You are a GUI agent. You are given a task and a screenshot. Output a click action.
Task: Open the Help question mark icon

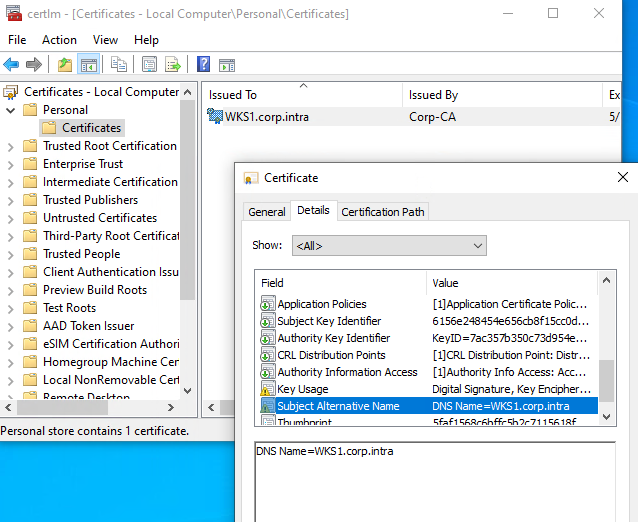[204, 65]
